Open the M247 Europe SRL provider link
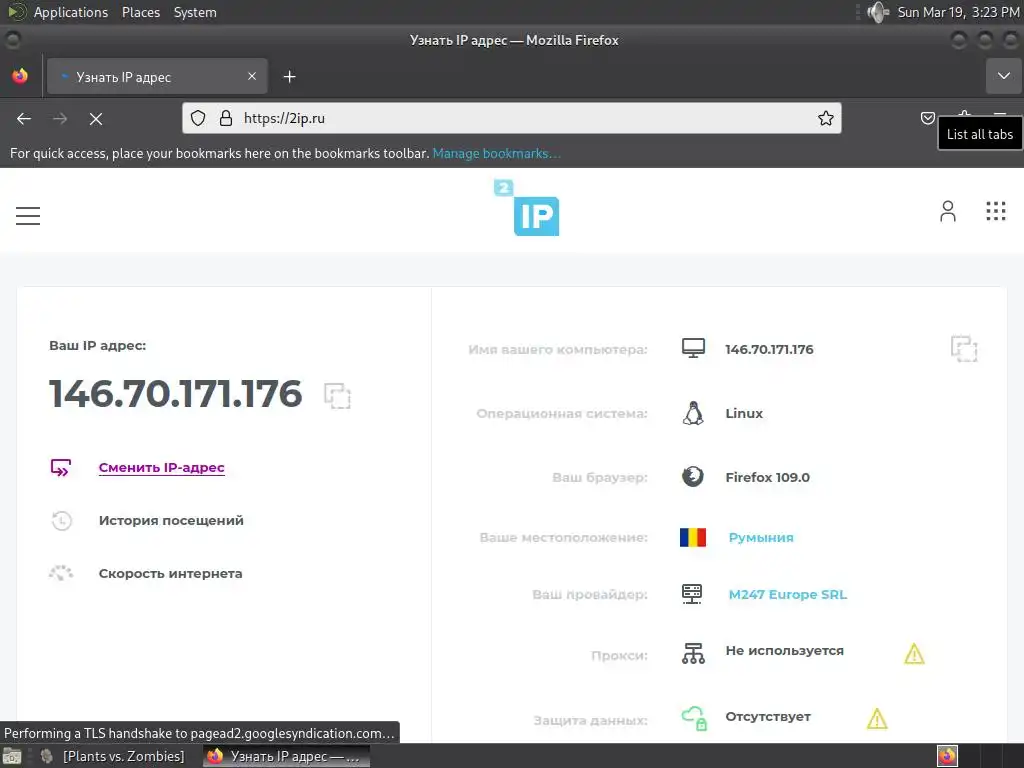Viewport: 1024px width, 768px height. 788,594
